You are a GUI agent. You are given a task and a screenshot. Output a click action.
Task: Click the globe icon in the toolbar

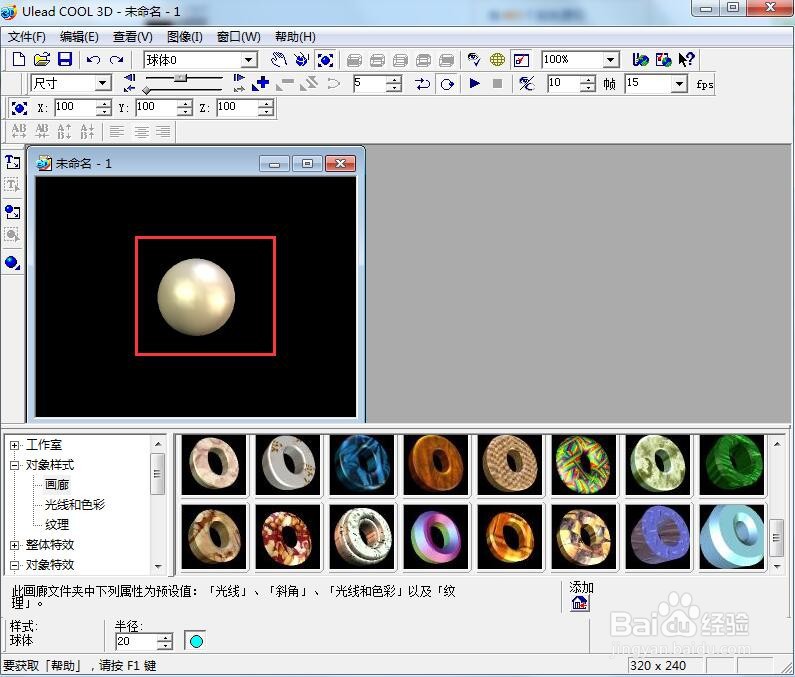(x=497, y=60)
